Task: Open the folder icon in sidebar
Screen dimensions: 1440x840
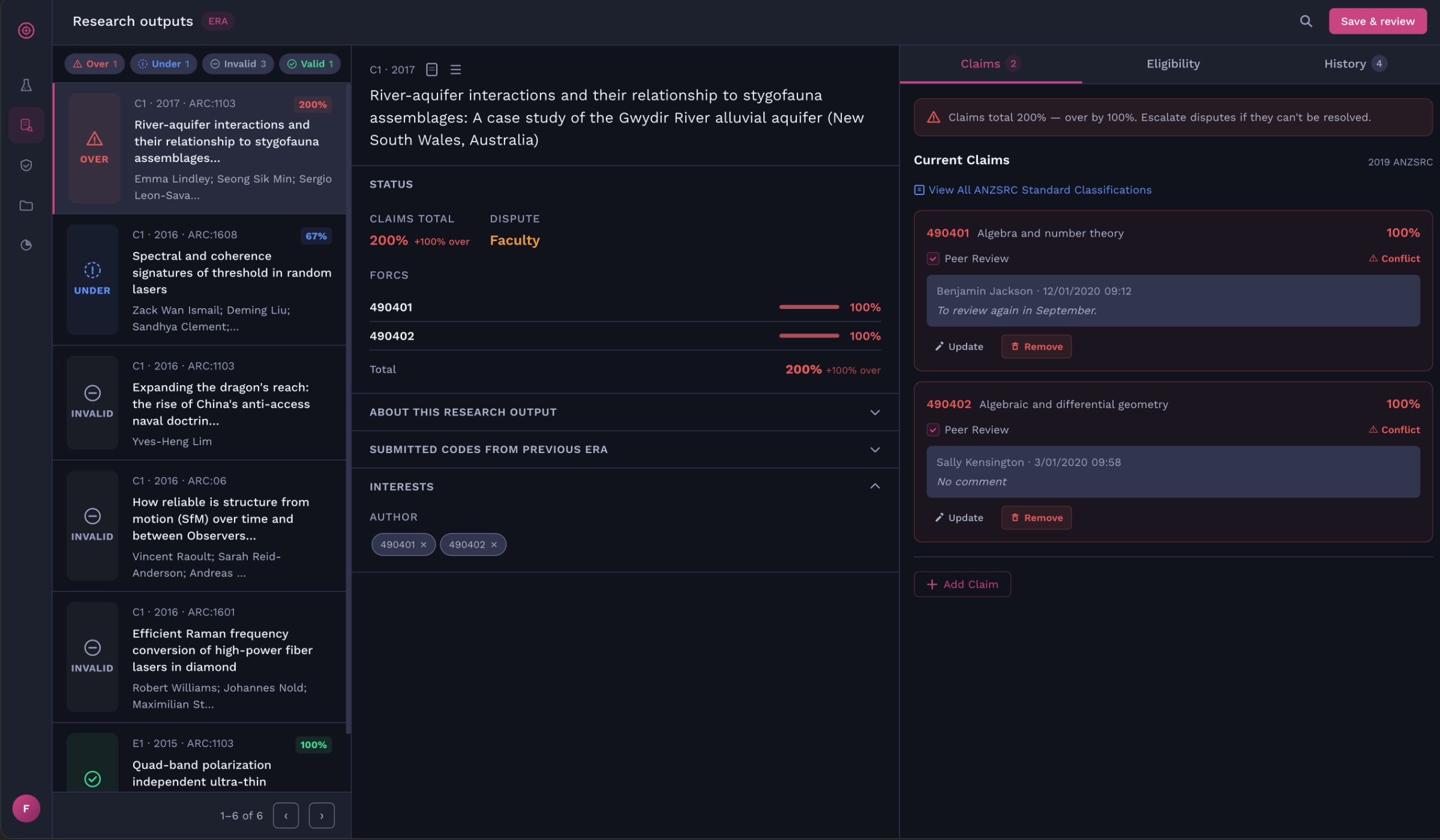Action: pos(26,206)
